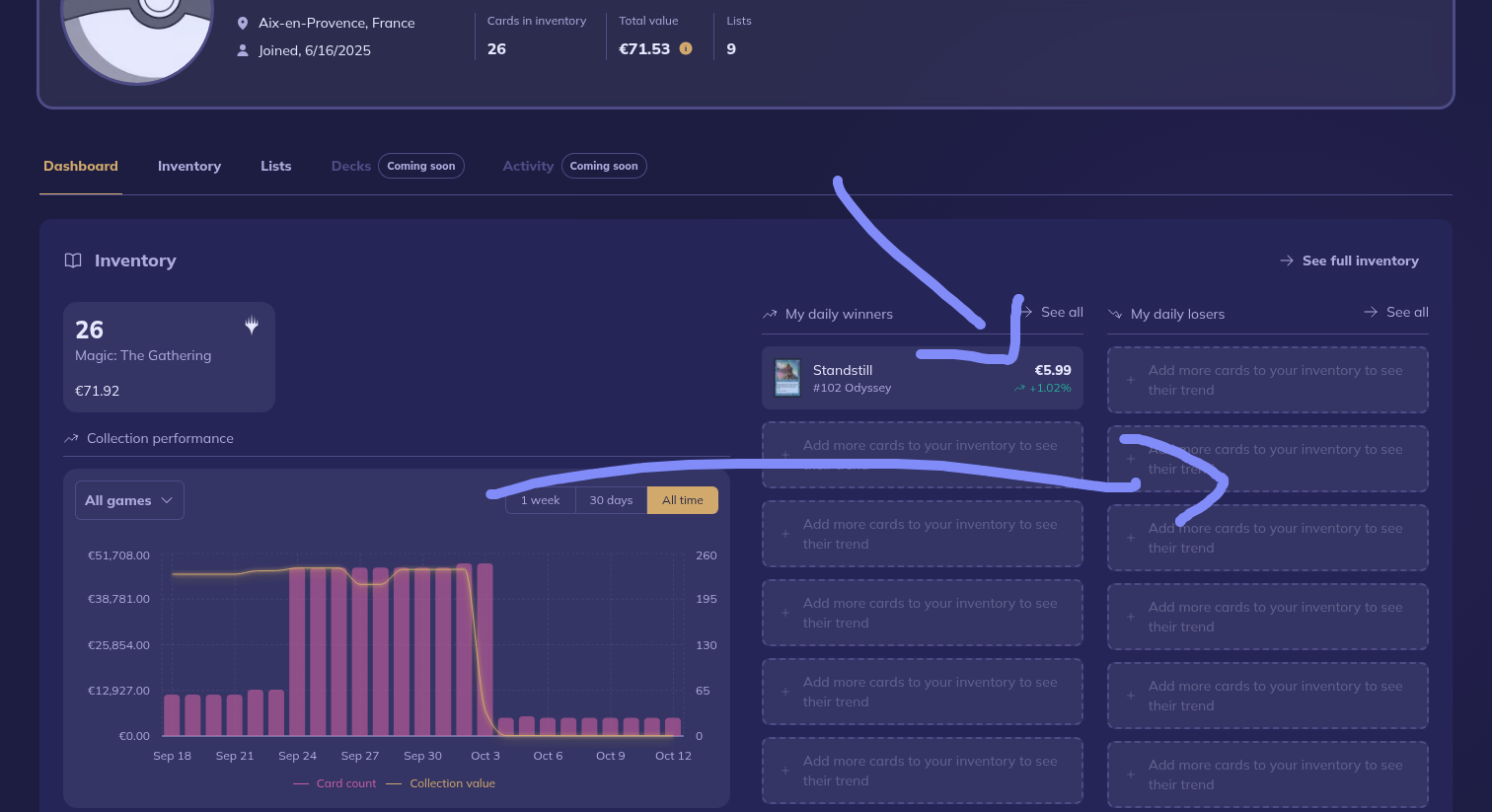The height and width of the screenshot is (812, 1492).
Task: Select the All time range
Action: (x=682, y=500)
